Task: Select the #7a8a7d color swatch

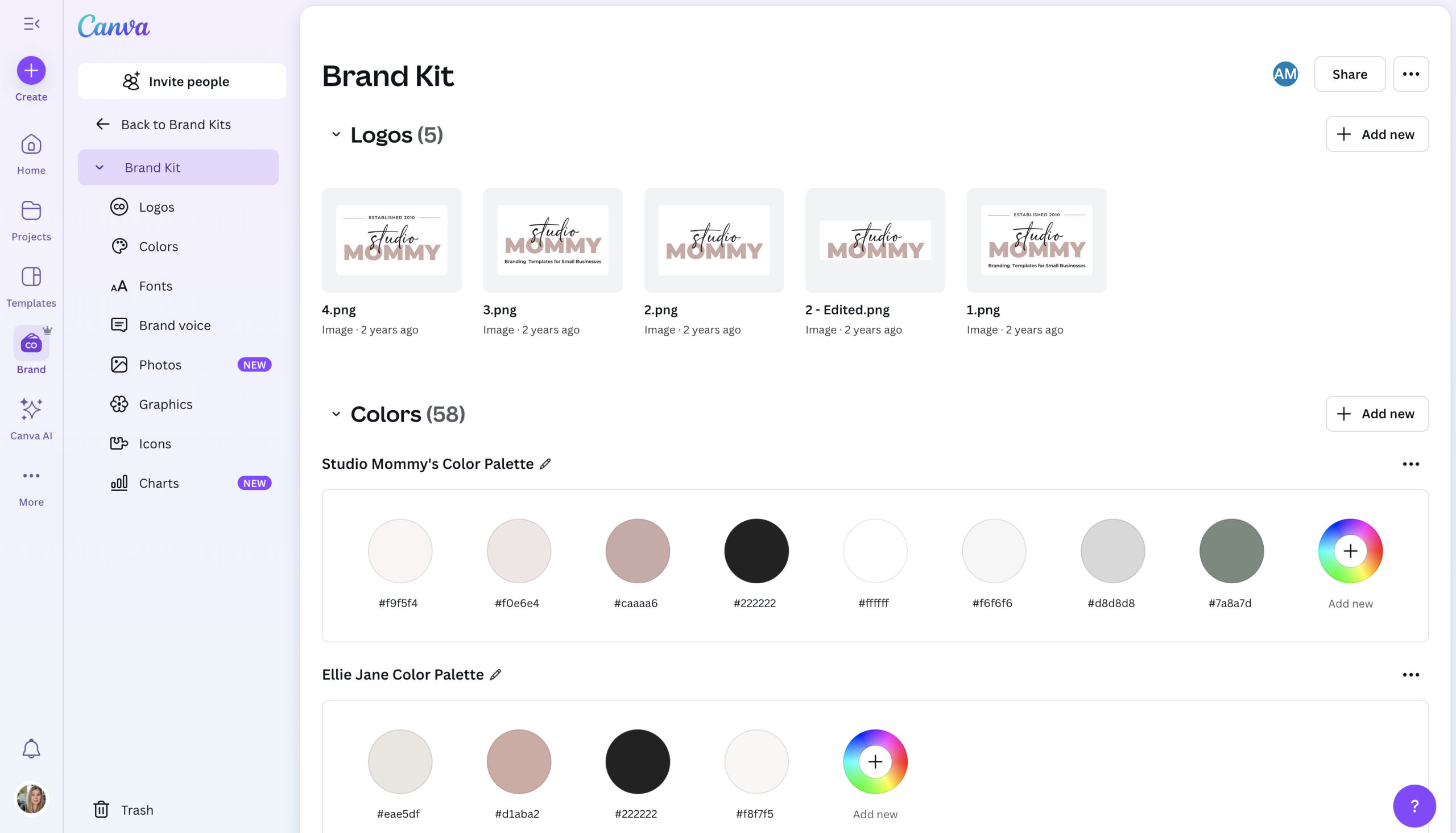Action: [x=1231, y=551]
